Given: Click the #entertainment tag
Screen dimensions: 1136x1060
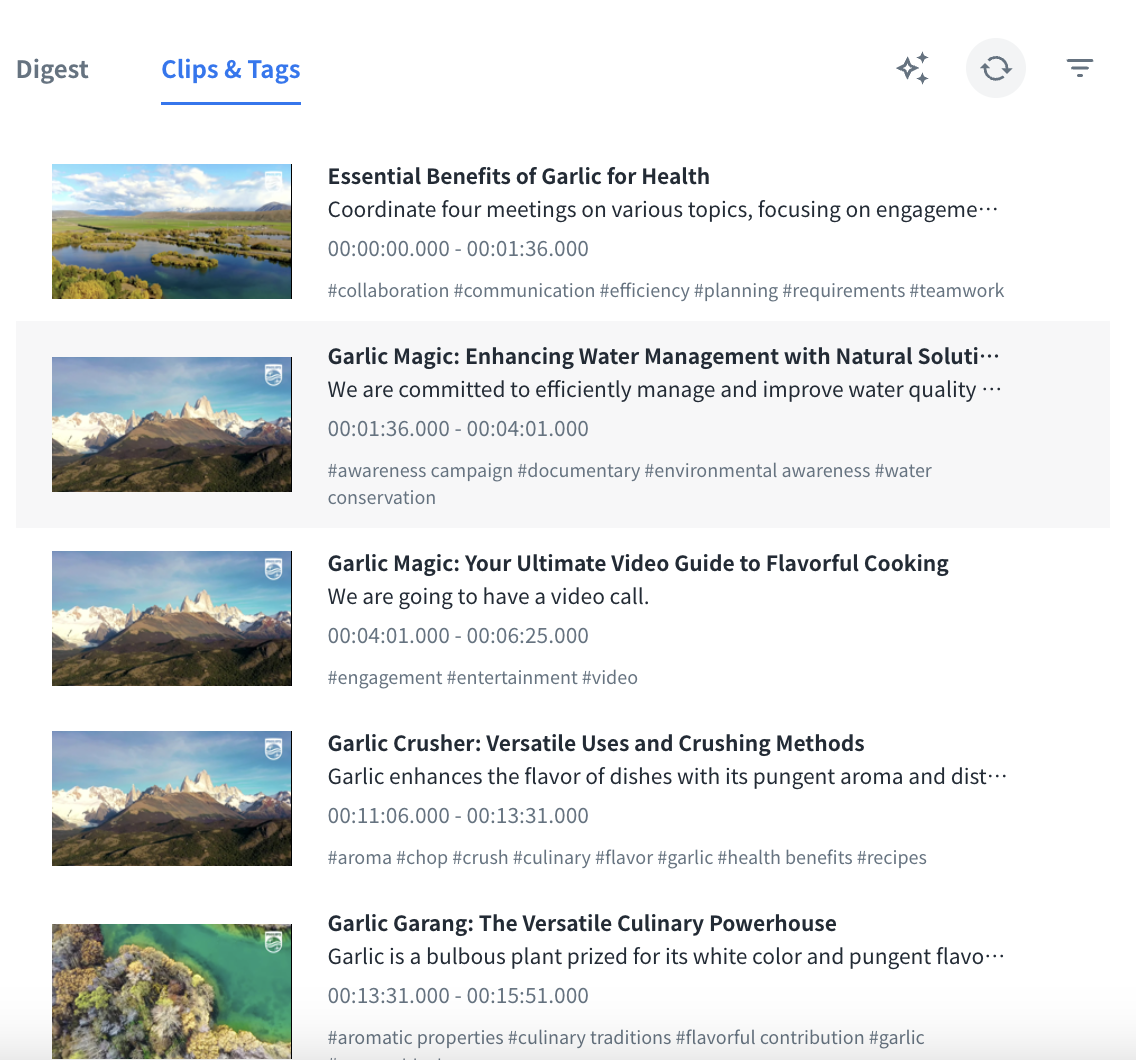Looking at the screenshot, I should pos(511,678).
